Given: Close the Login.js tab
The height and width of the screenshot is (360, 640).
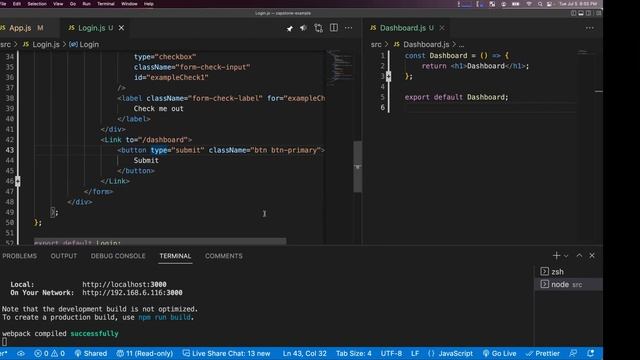Looking at the screenshot, I should [121, 28].
